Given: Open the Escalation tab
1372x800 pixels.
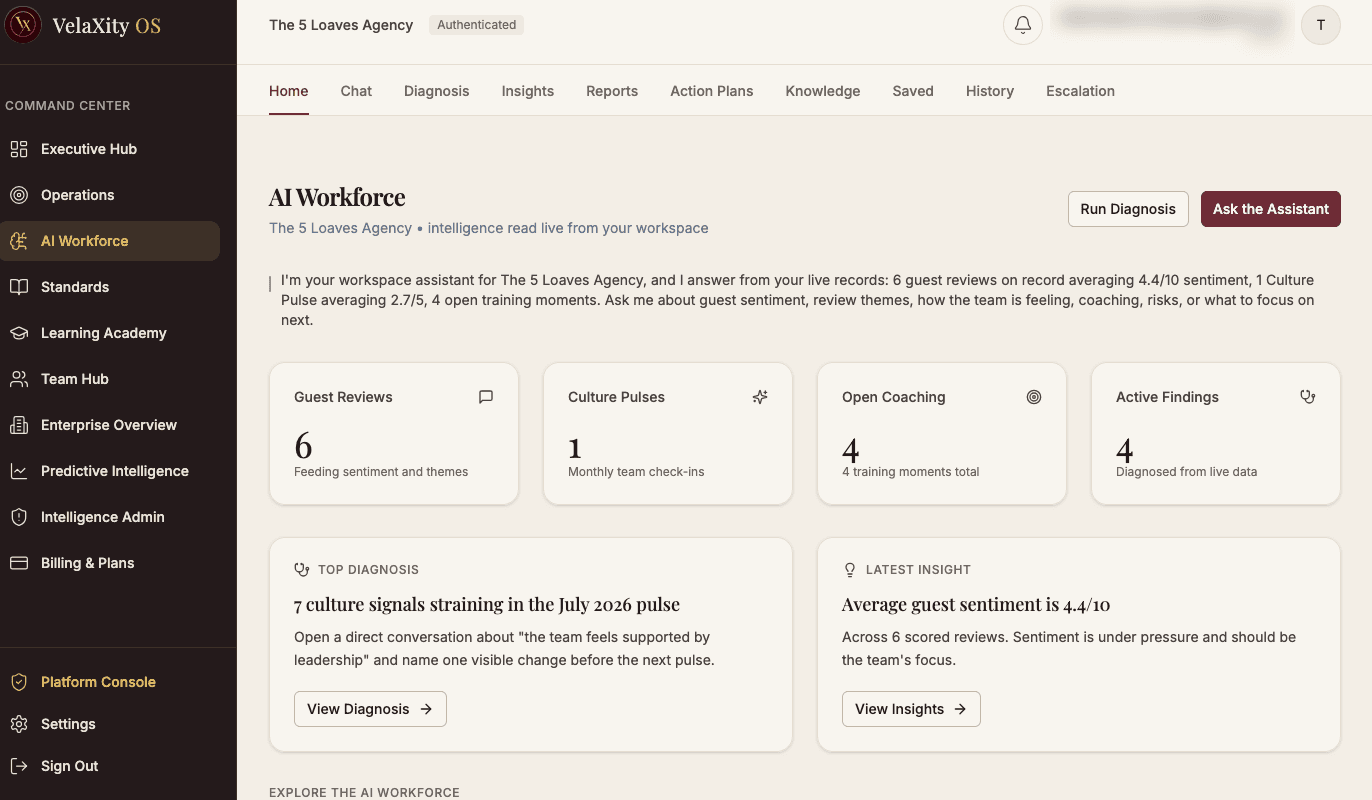Looking at the screenshot, I should tap(1080, 91).
